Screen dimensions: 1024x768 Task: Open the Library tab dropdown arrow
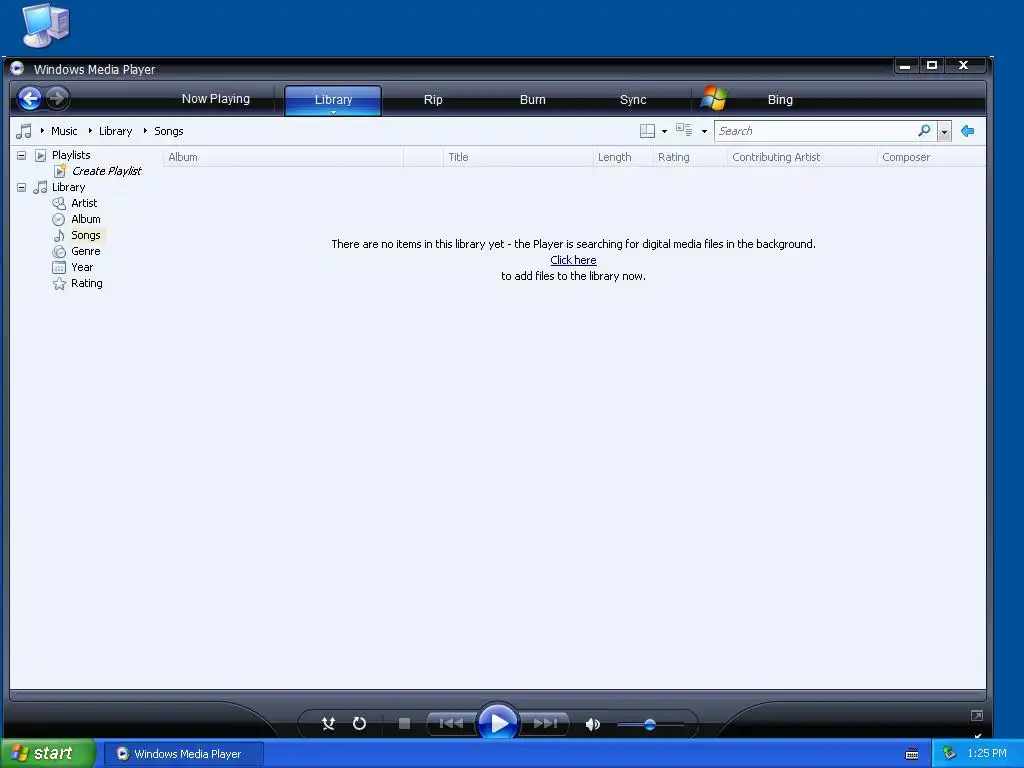333,112
